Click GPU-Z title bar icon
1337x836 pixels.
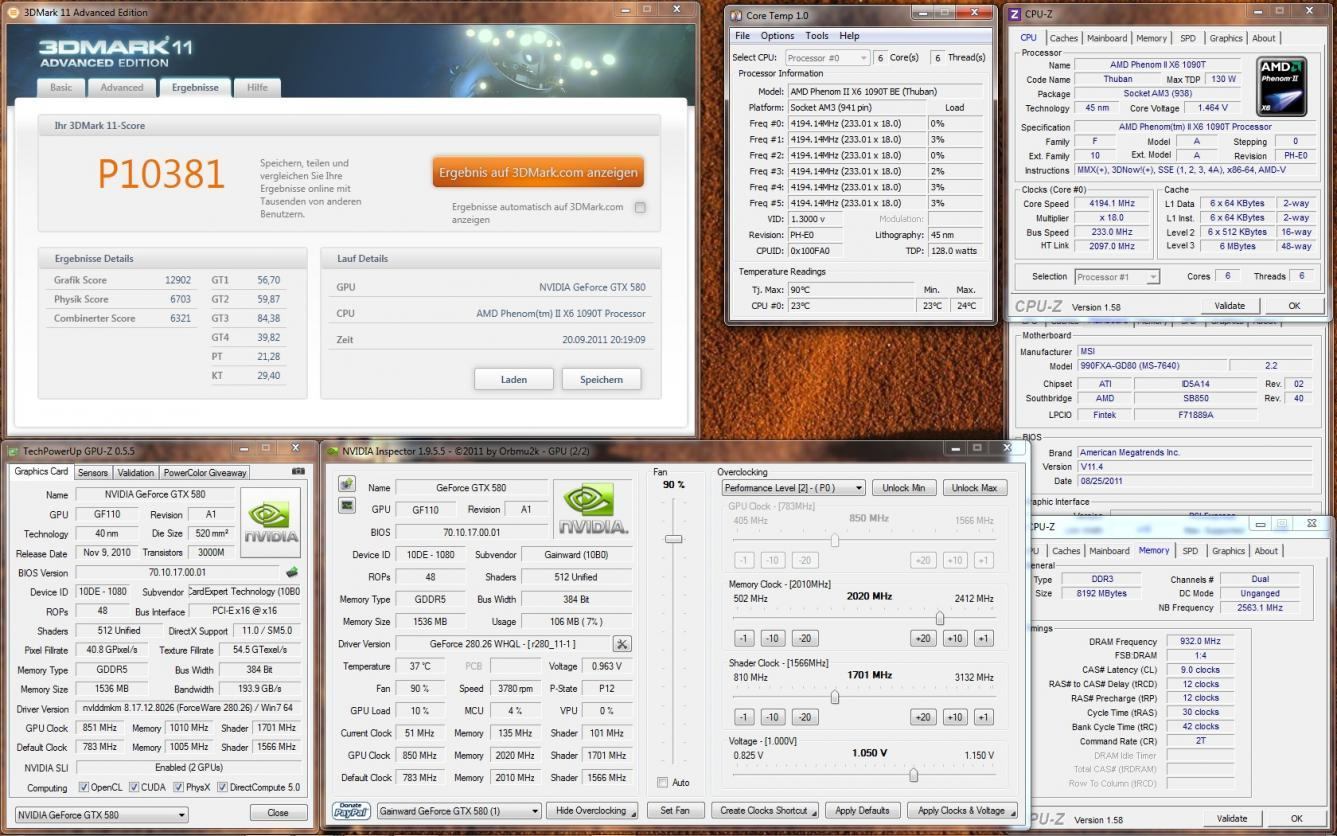13,451
